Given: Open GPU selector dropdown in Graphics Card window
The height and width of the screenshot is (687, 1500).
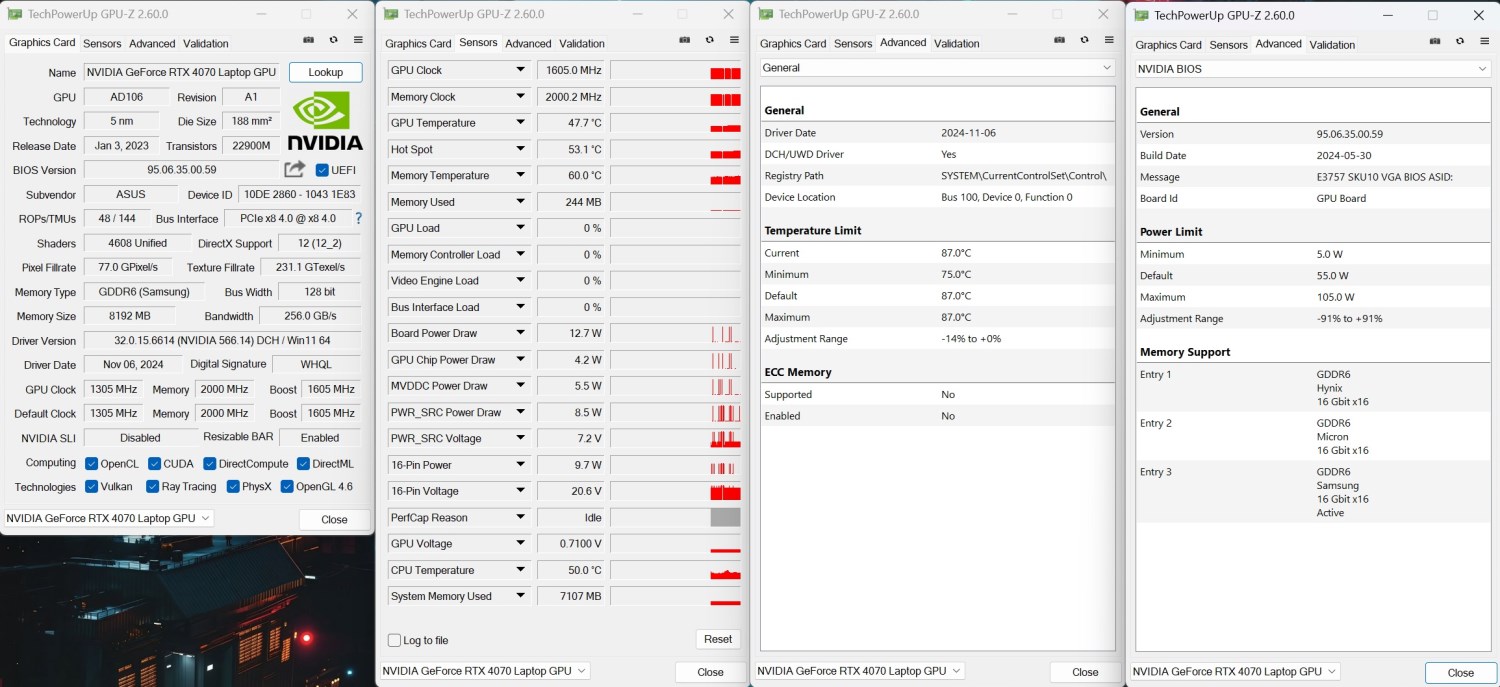Looking at the screenshot, I should pyautogui.click(x=108, y=518).
